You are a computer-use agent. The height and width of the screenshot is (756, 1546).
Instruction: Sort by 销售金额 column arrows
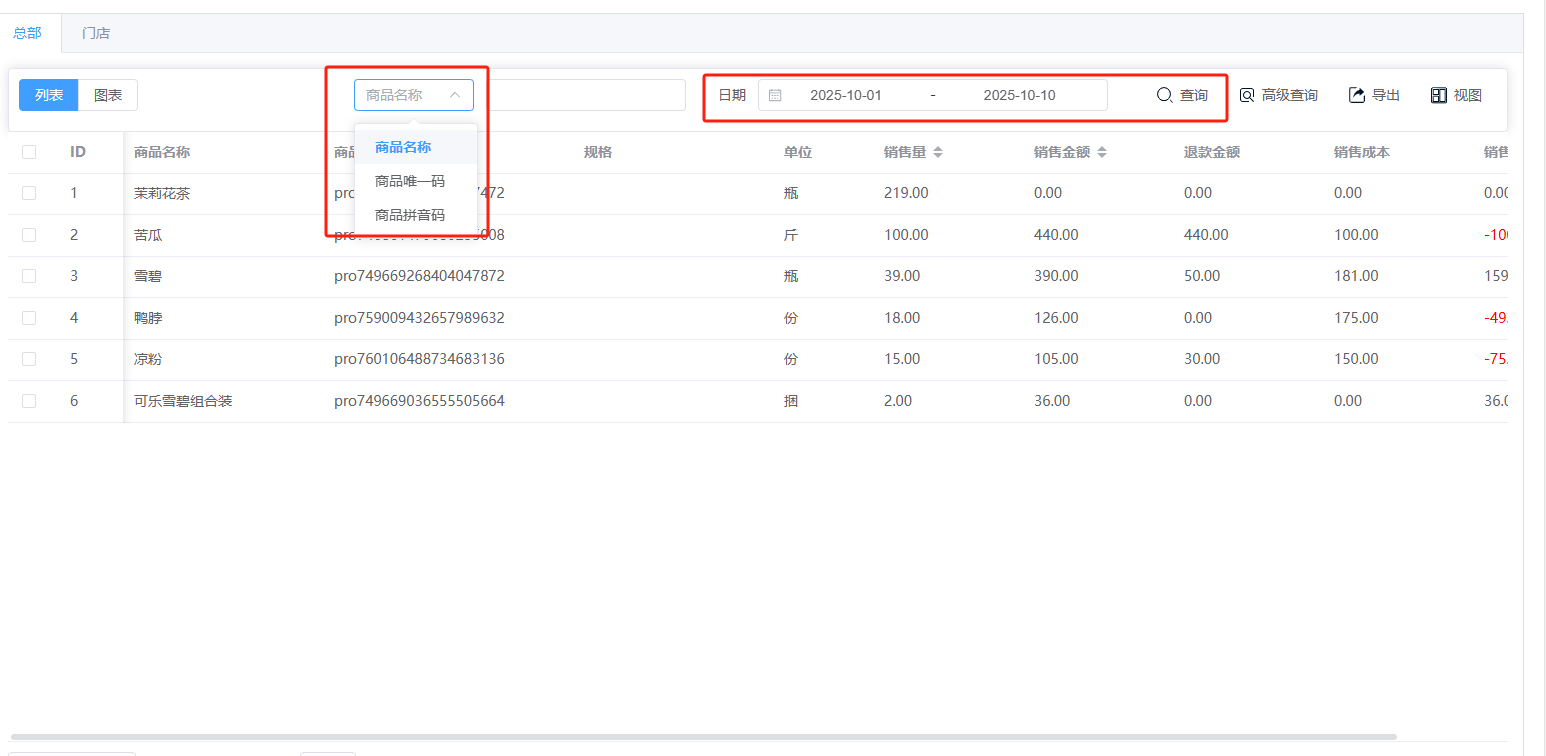(x=1102, y=153)
